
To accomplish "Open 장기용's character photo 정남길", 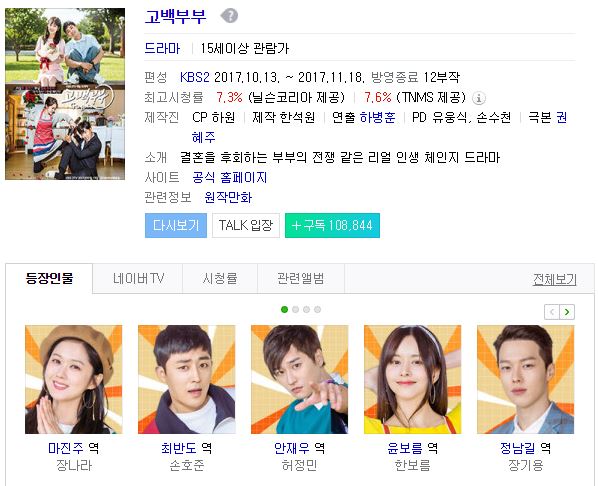I will click(526, 379).
